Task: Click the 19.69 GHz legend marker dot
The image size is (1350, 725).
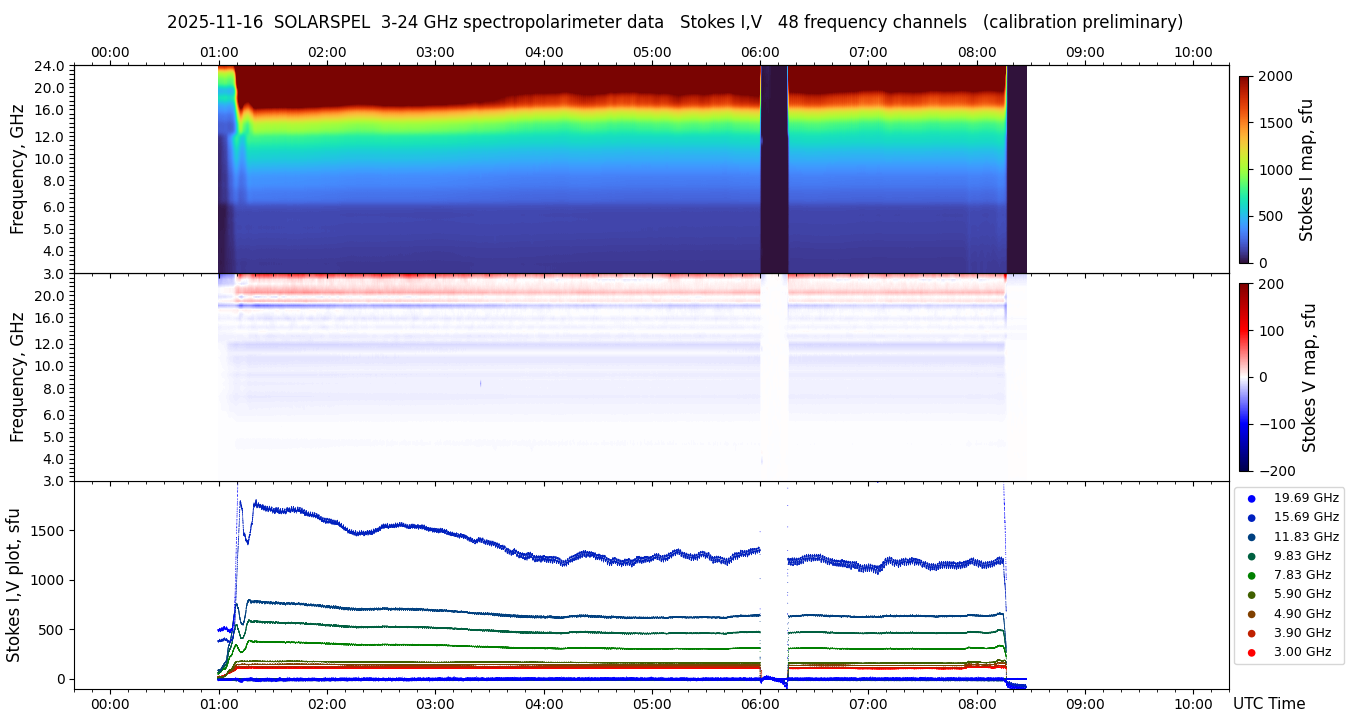Action: tap(1251, 498)
